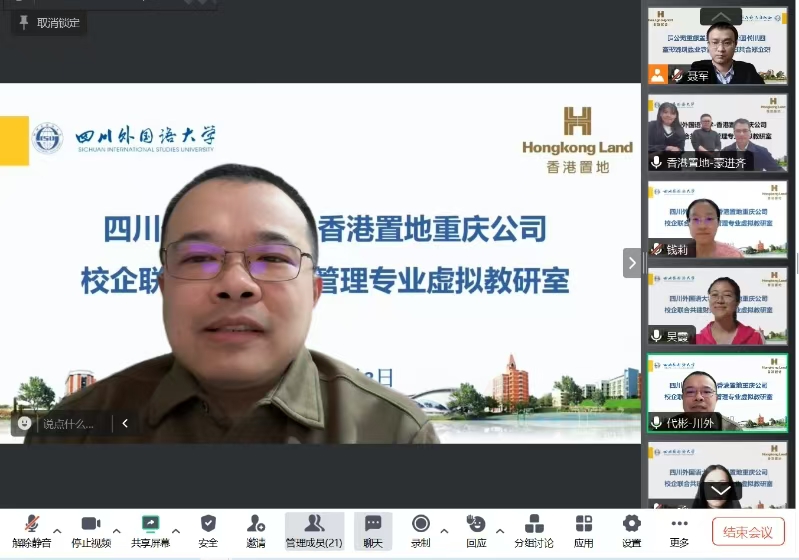The width and height of the screenshot is (799, 560).
Task: Click the main pinned speaker video
Action: (320, 263)
